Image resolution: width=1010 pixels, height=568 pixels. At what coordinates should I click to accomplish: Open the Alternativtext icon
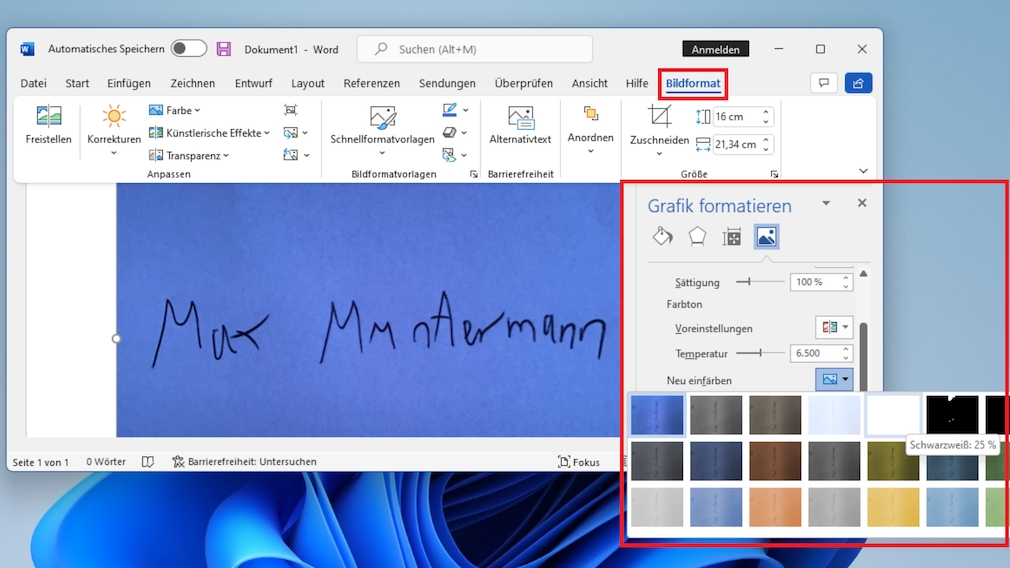(520, 118)
